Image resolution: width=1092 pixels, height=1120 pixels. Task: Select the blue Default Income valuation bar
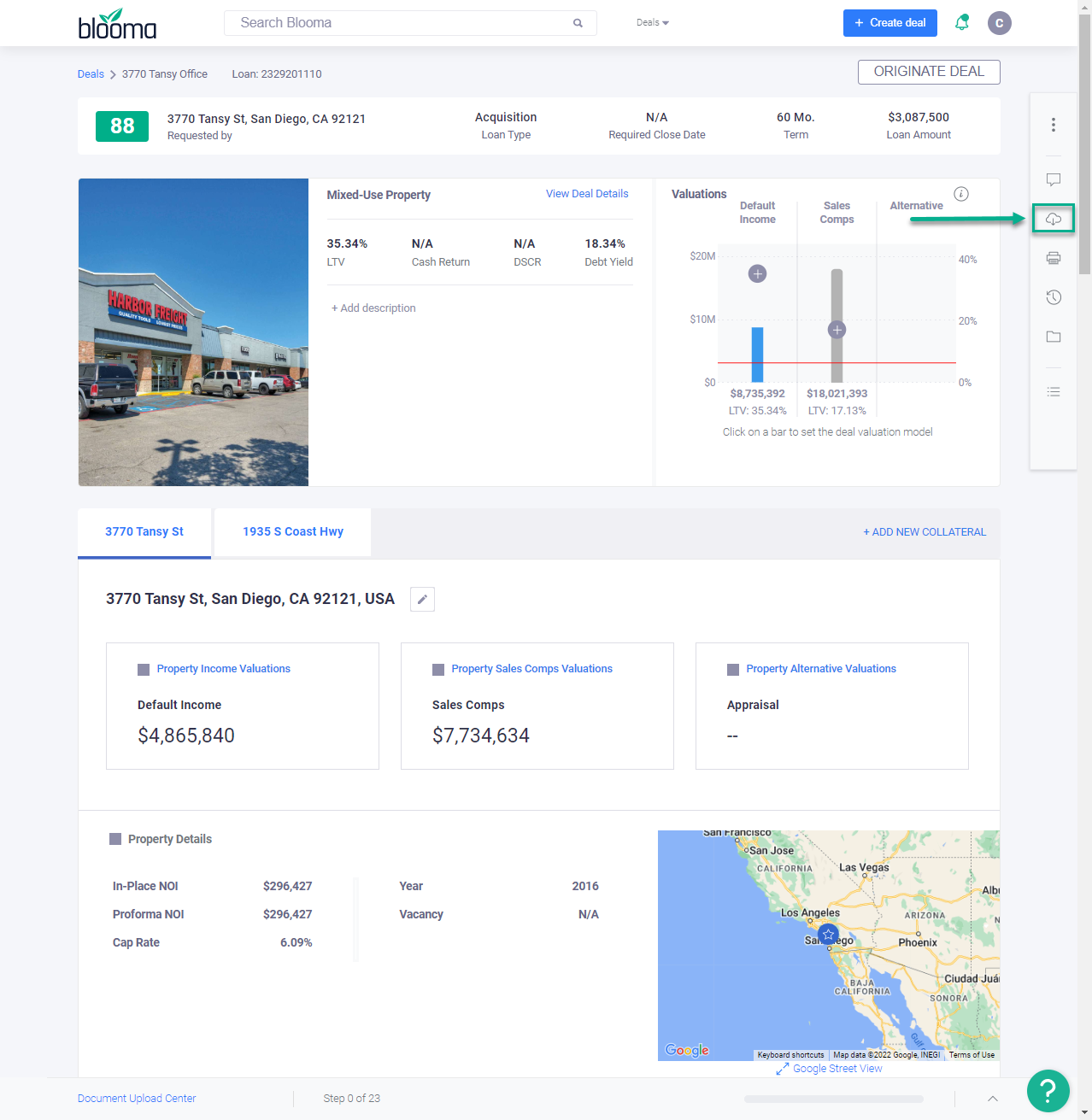coord(757,354)
